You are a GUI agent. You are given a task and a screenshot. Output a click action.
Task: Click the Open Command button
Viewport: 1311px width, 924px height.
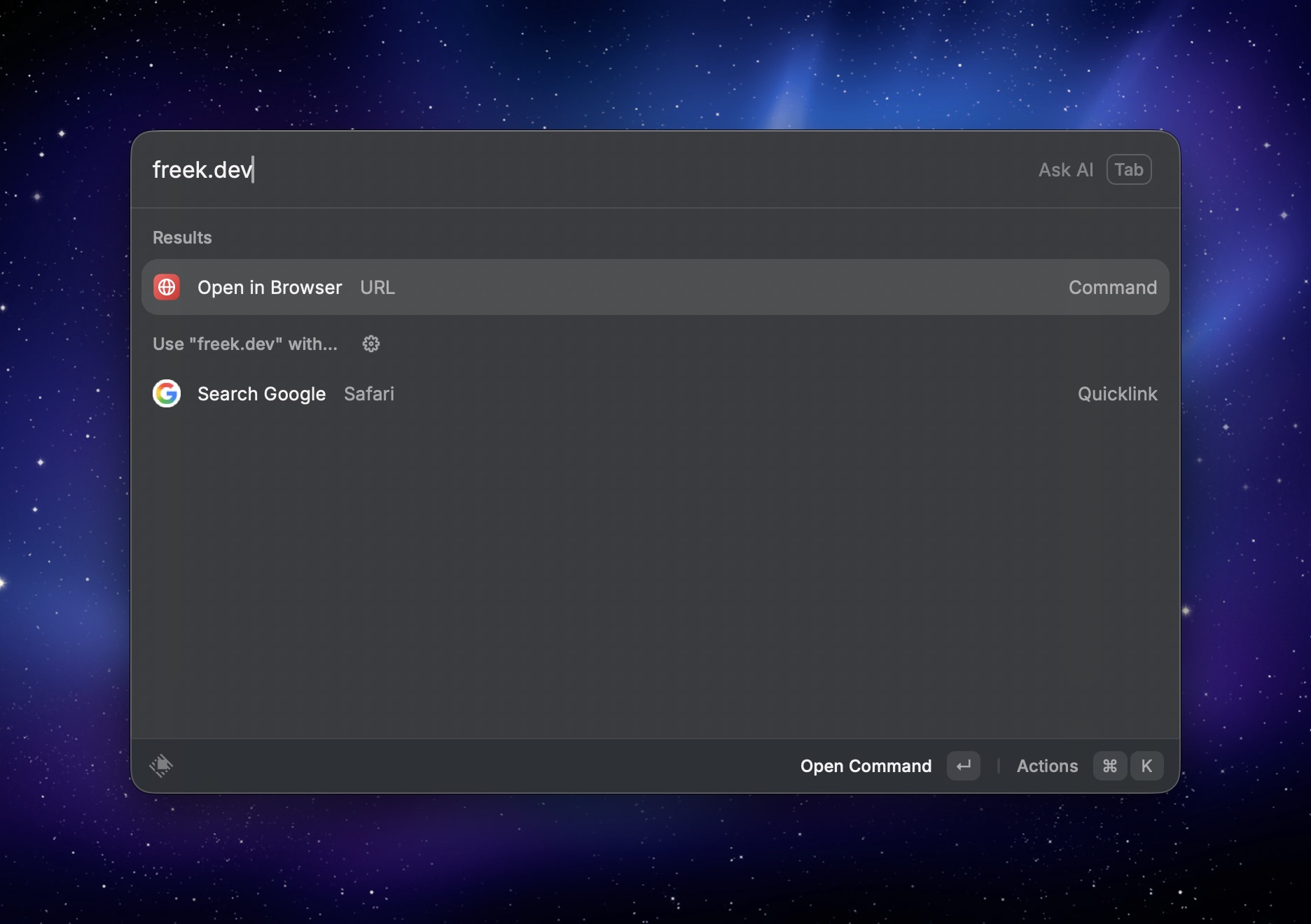866,766
